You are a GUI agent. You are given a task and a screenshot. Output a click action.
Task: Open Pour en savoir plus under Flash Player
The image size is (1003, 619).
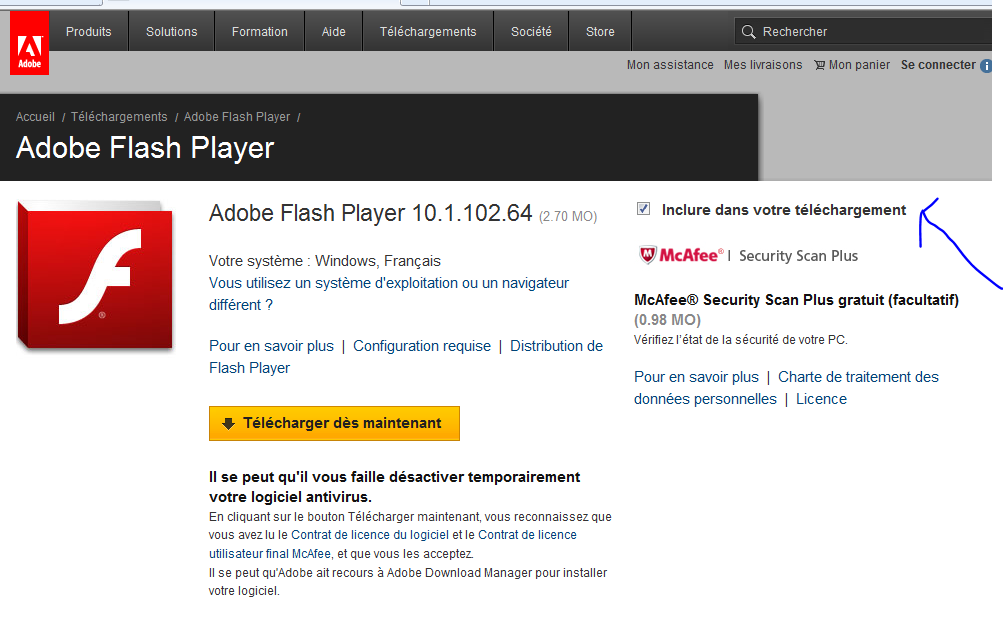(x=271, y=346)
